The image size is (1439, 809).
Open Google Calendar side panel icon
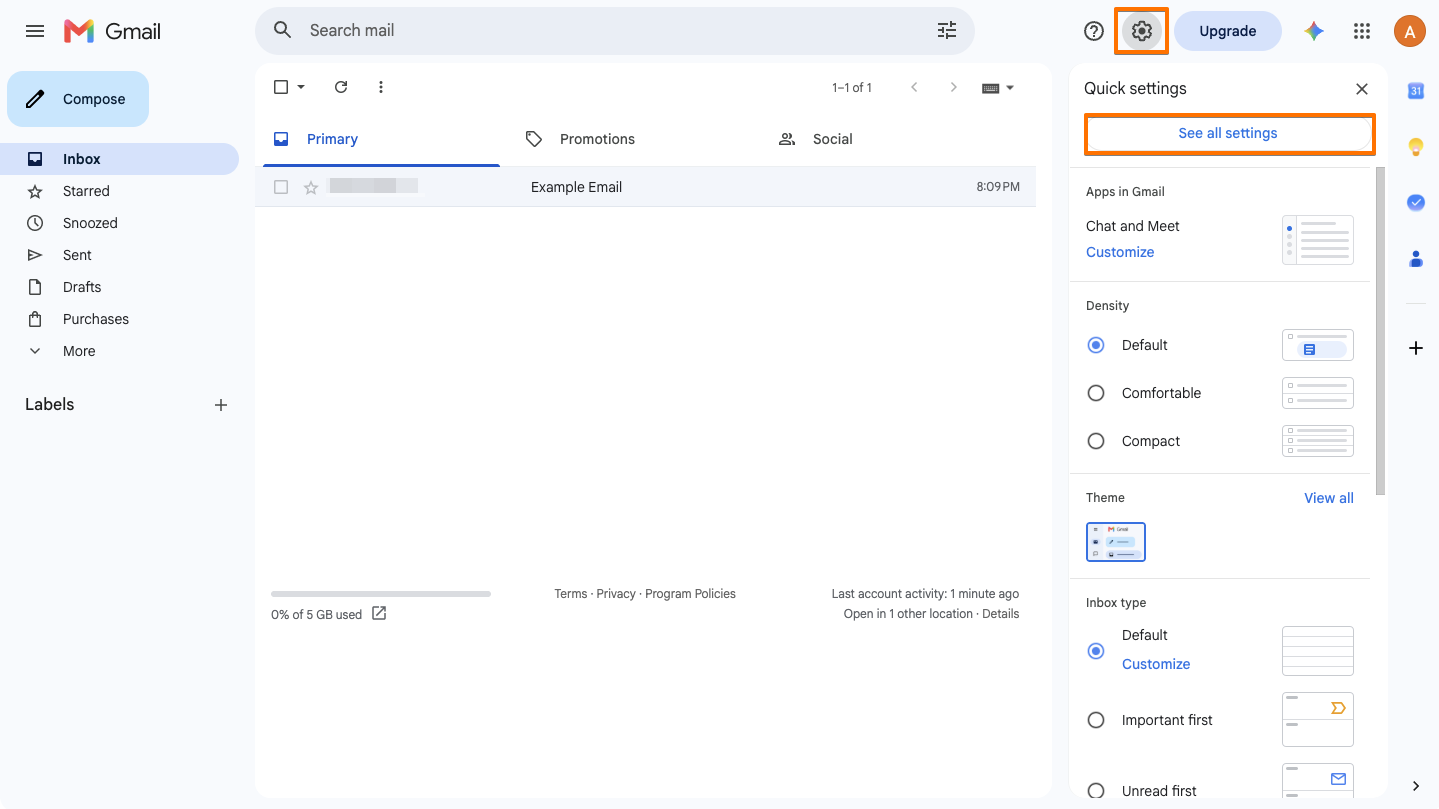click(1416, 91)
